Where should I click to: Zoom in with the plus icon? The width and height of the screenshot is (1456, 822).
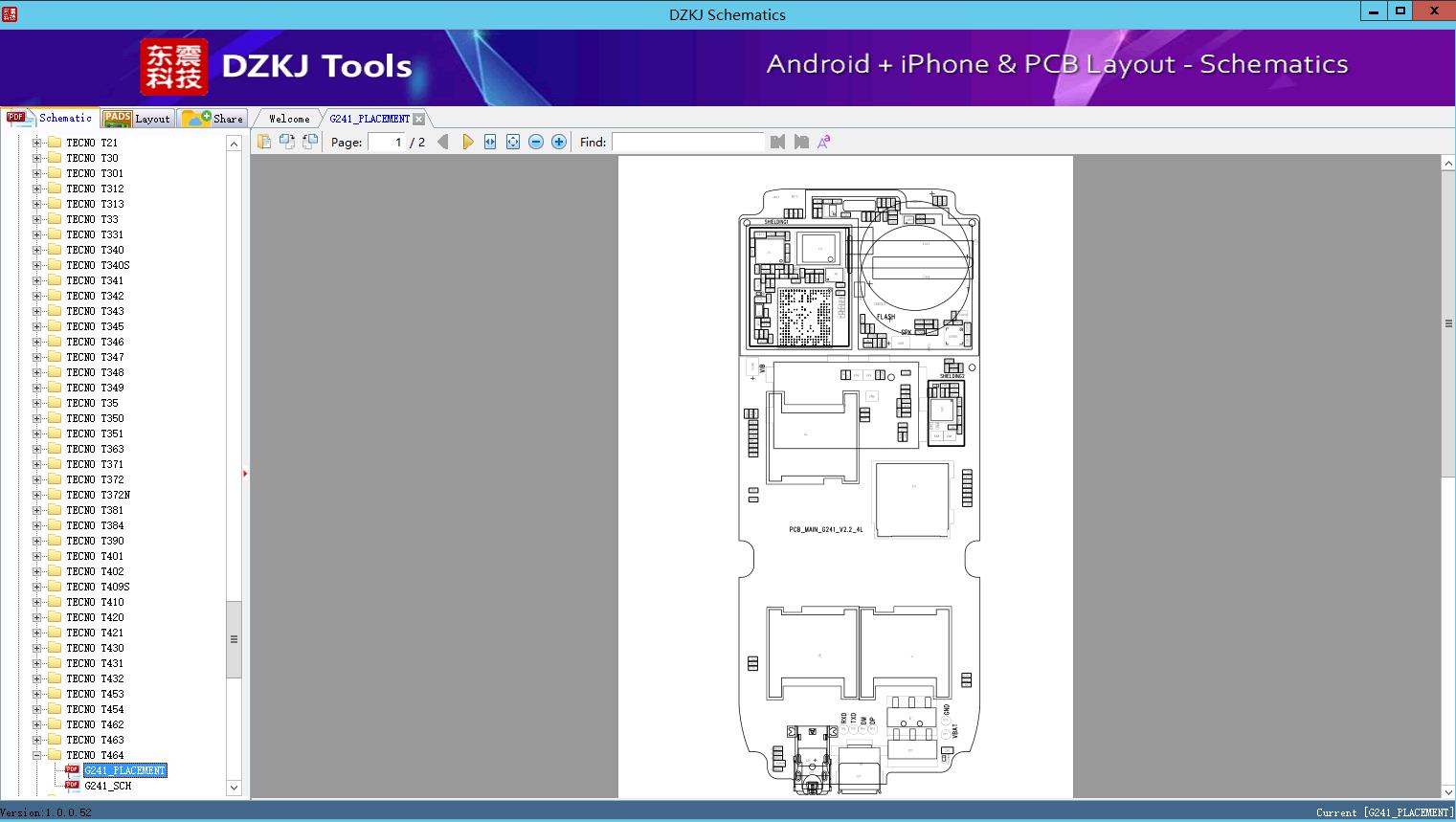click(x=559, y=142)
